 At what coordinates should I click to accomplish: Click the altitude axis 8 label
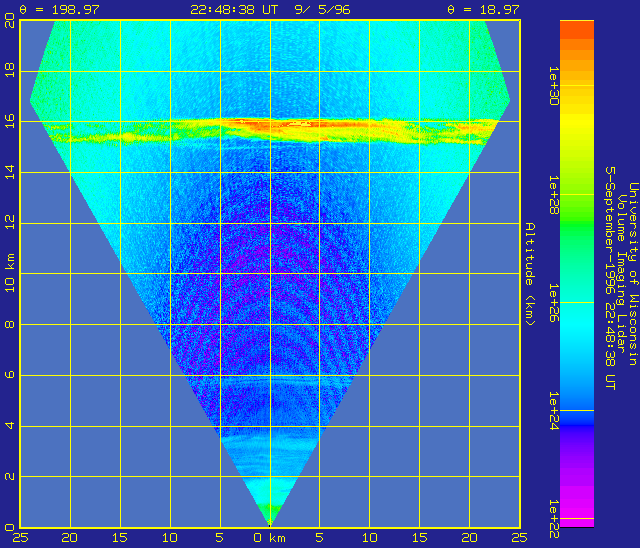pos(10,324)
